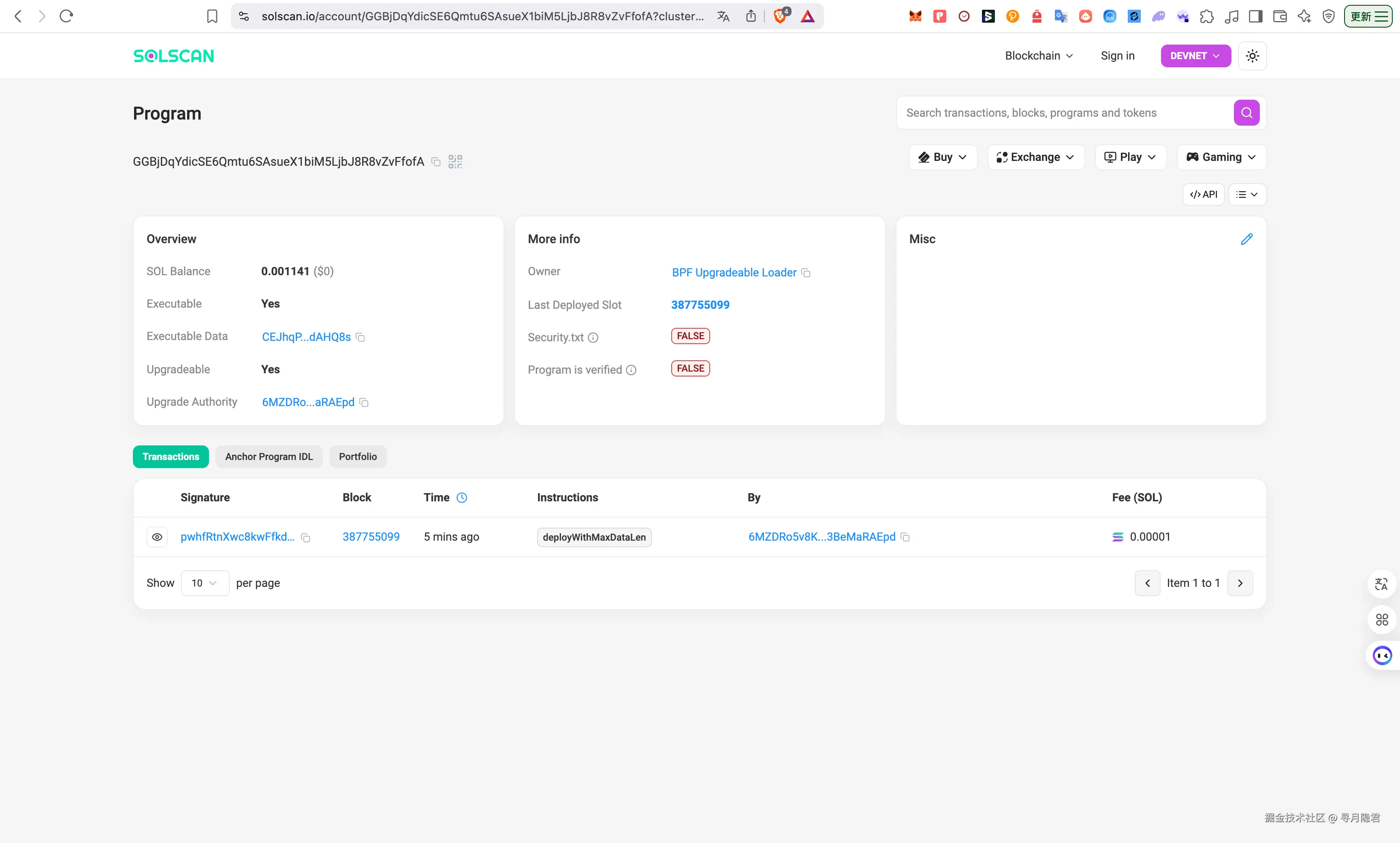
Task: Open signer 6MZDRo5v8K...3BeMaRAEpd link
Action: pyautogui.click(x=822, y=537)
